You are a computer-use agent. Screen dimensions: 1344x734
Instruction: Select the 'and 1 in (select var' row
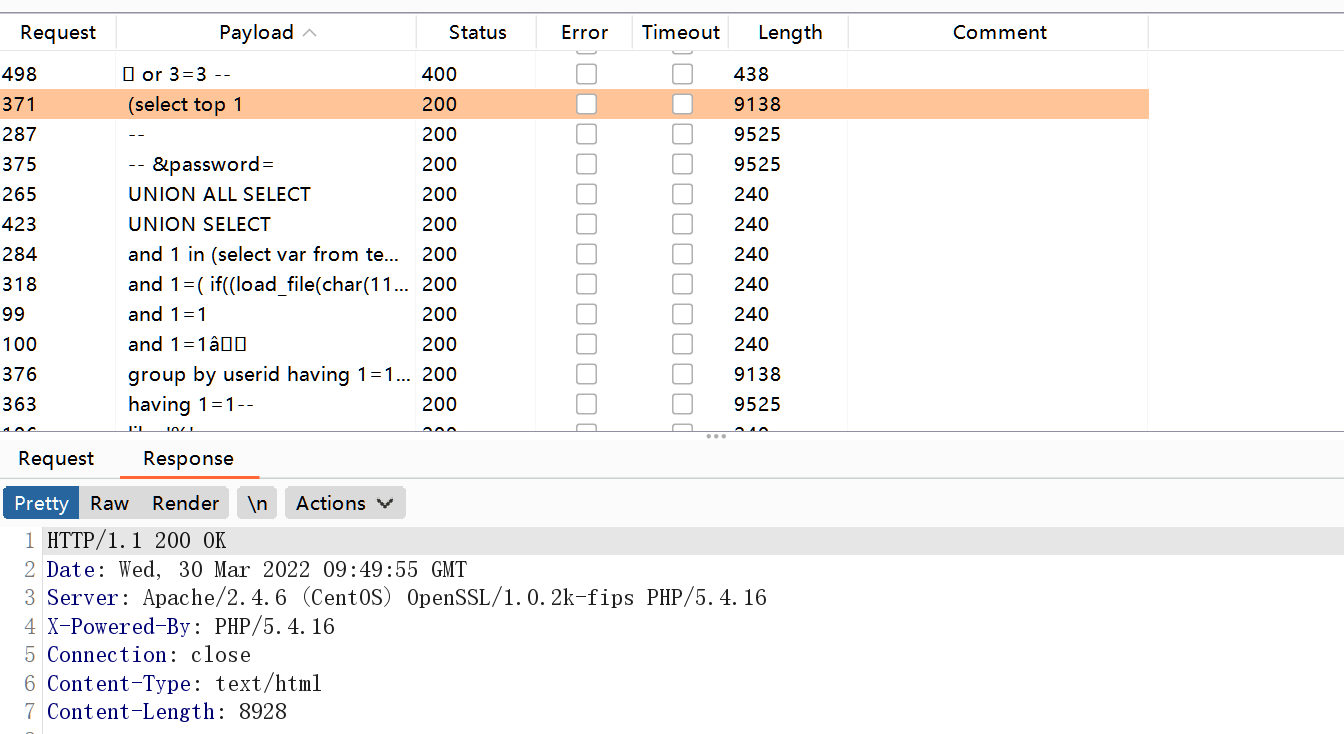574,254
